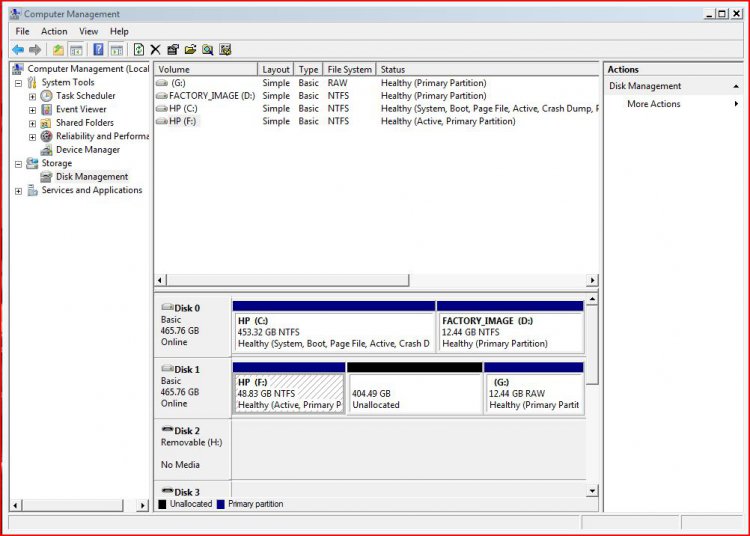The width and height of the screenshot is (750, 536).
Task: Click the Disk 0 drive icon
Action: click(167, 307)
